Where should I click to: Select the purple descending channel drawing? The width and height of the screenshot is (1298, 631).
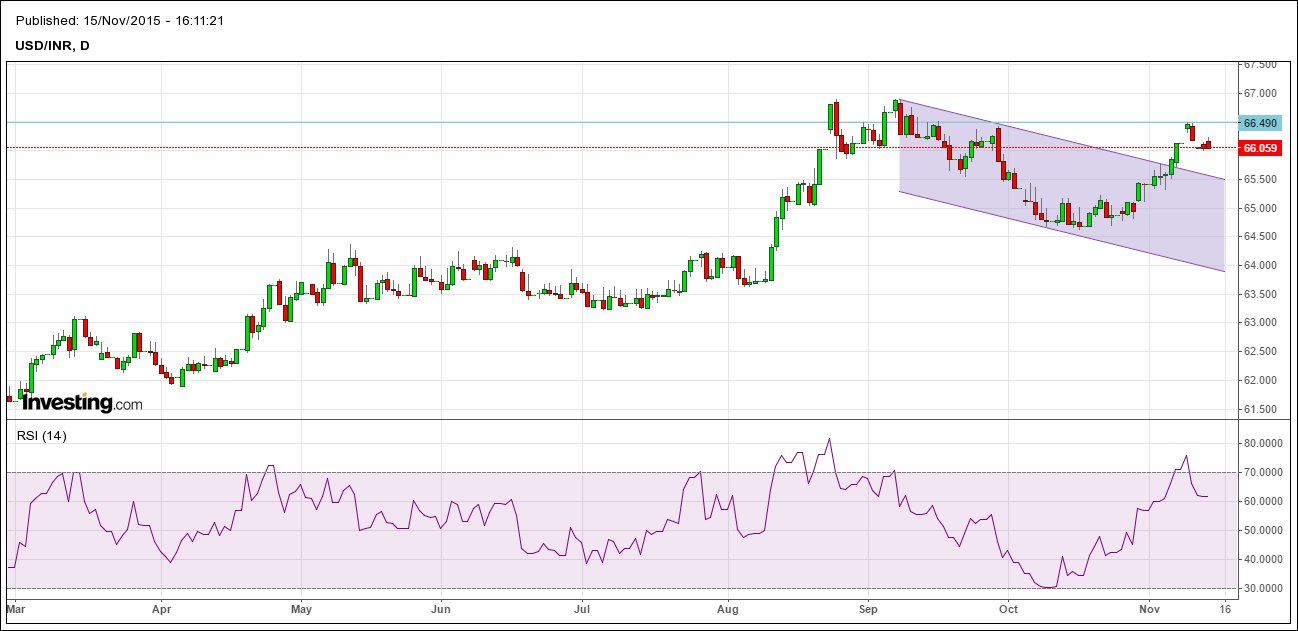(1063, 186)
